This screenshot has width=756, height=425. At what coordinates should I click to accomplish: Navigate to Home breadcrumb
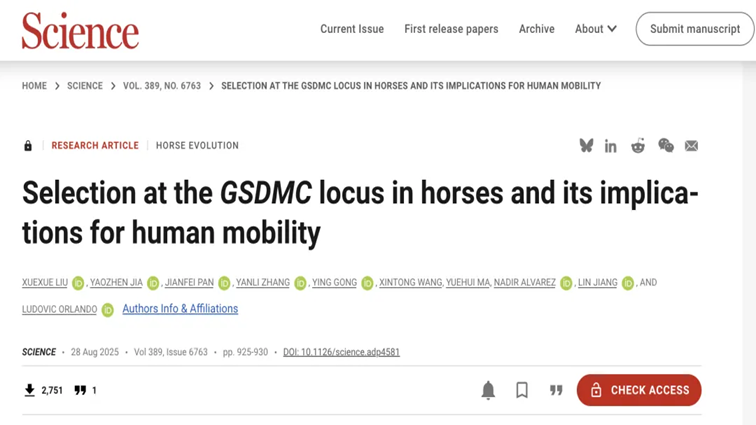click(x=34, y=86)
